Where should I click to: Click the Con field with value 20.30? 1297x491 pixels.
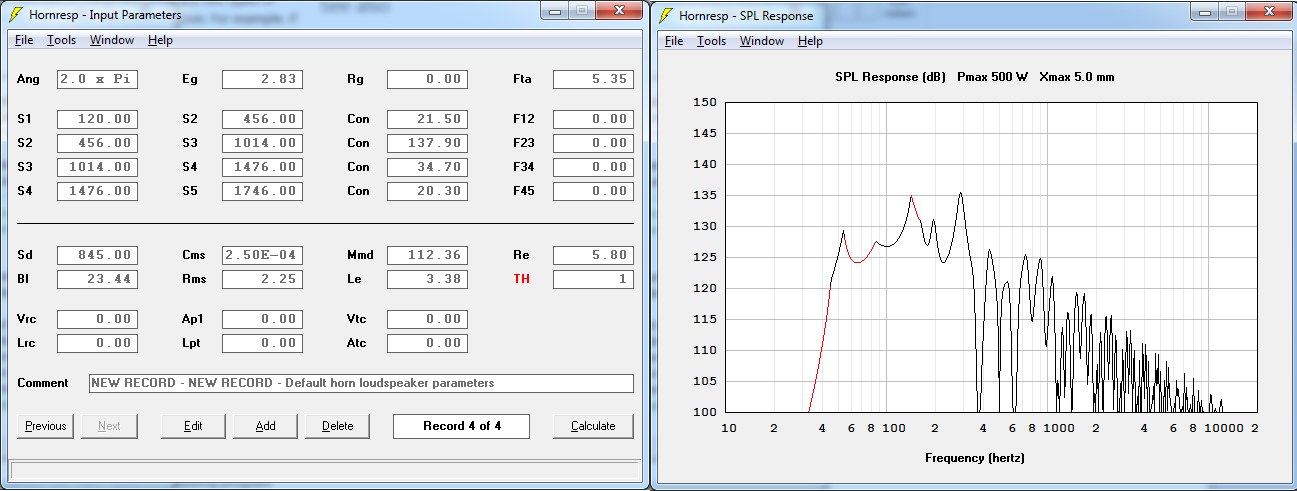[x=427, y=191]
